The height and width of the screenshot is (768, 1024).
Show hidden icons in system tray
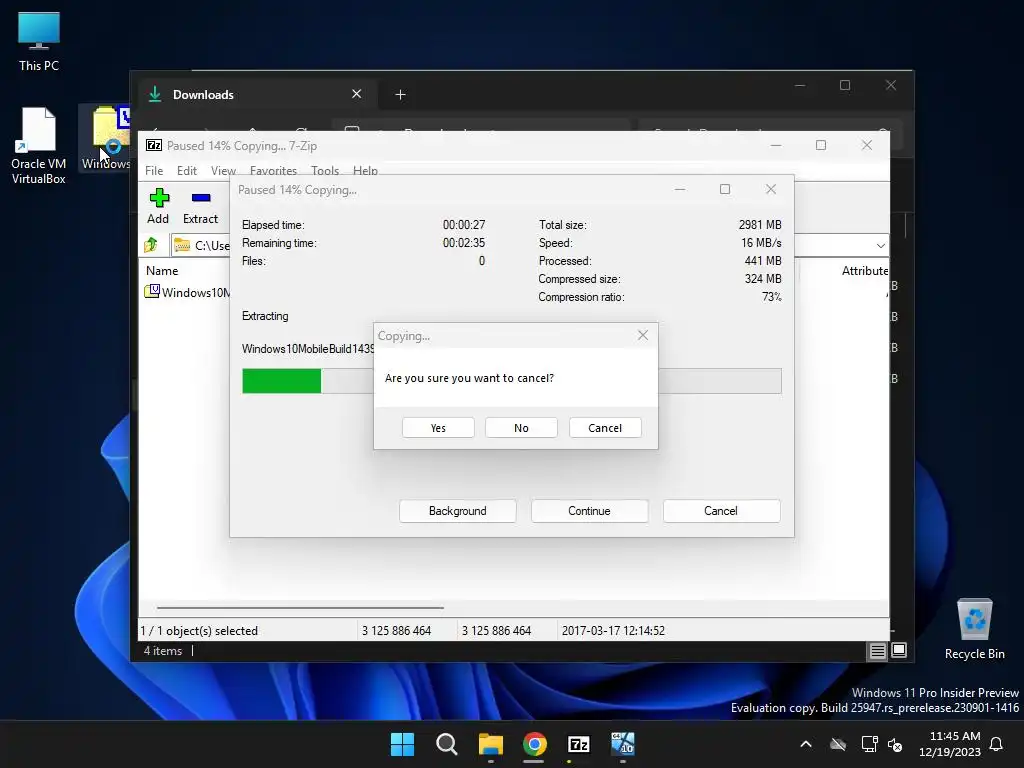[x=806, y=744]
